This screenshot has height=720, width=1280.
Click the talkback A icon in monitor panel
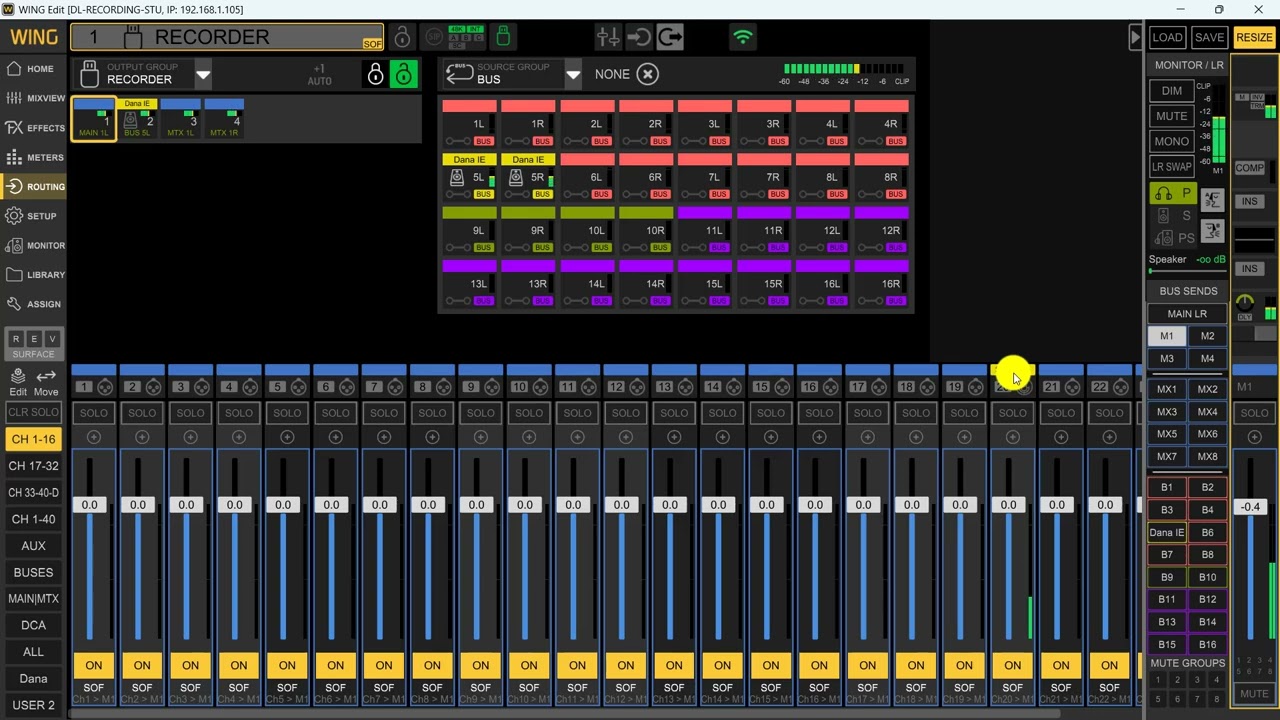point(1212,200)
